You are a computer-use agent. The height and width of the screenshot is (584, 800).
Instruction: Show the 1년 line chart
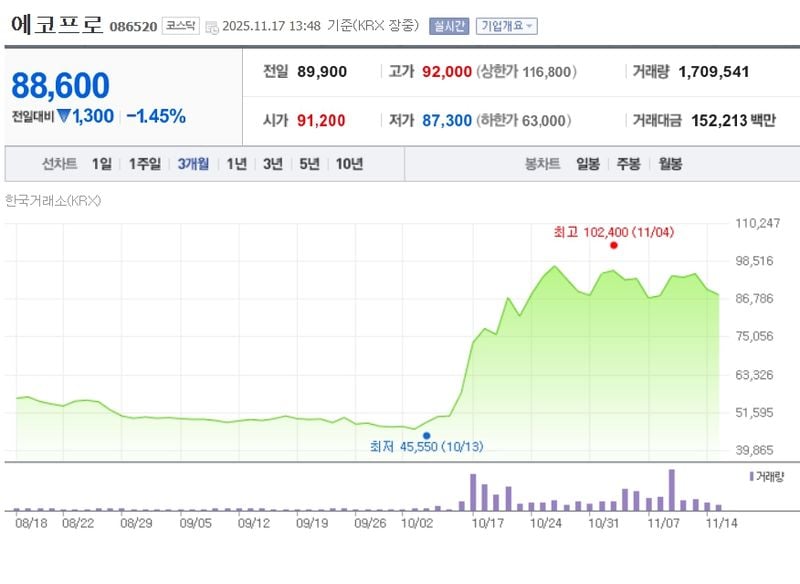[236, 164]
